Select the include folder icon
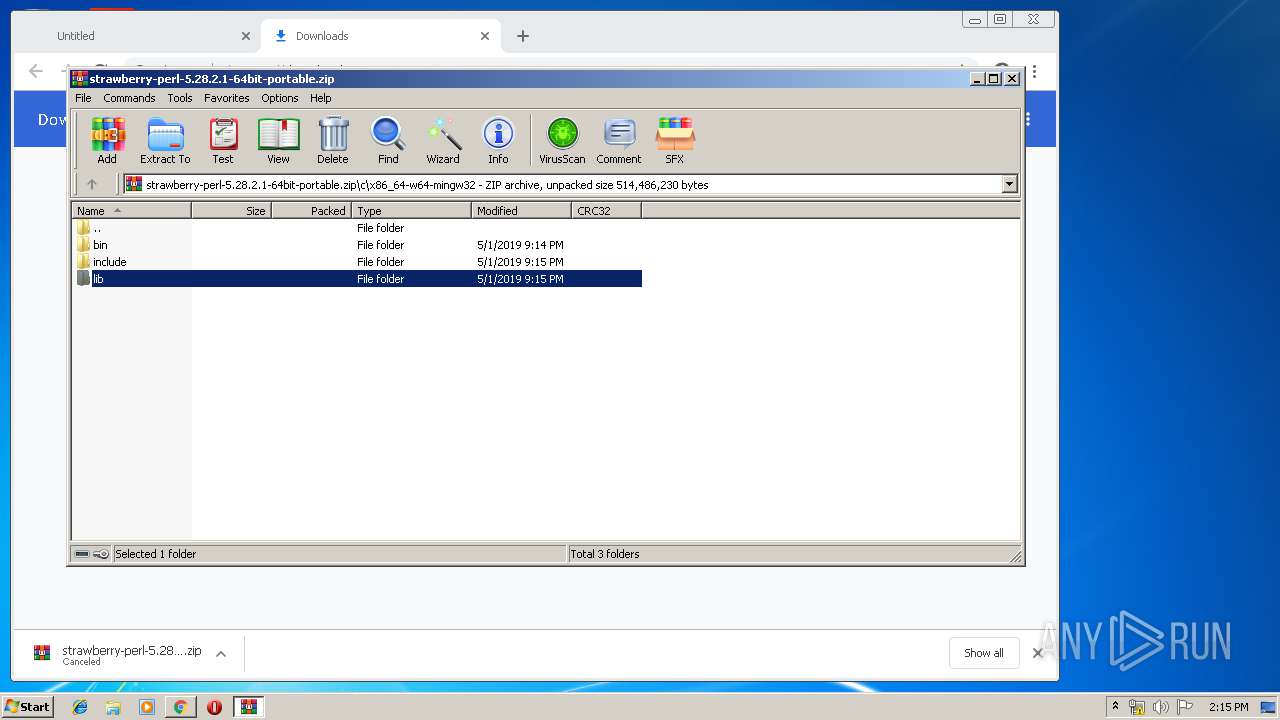Screen dimensions: 1280x720 point(84,262)
